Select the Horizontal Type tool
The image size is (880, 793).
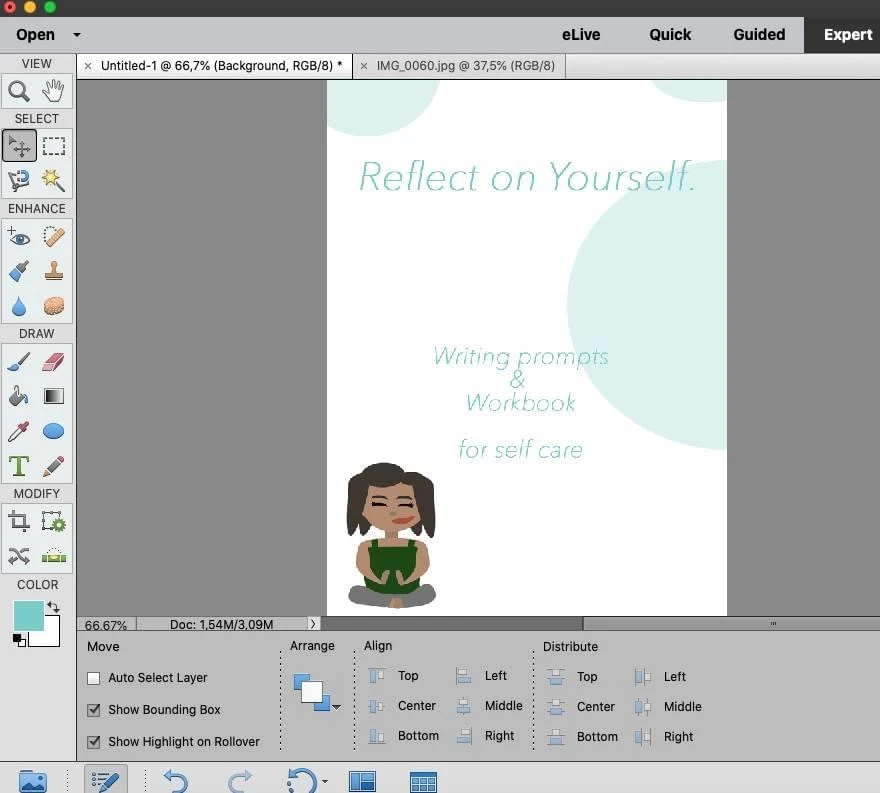point(19,465)
